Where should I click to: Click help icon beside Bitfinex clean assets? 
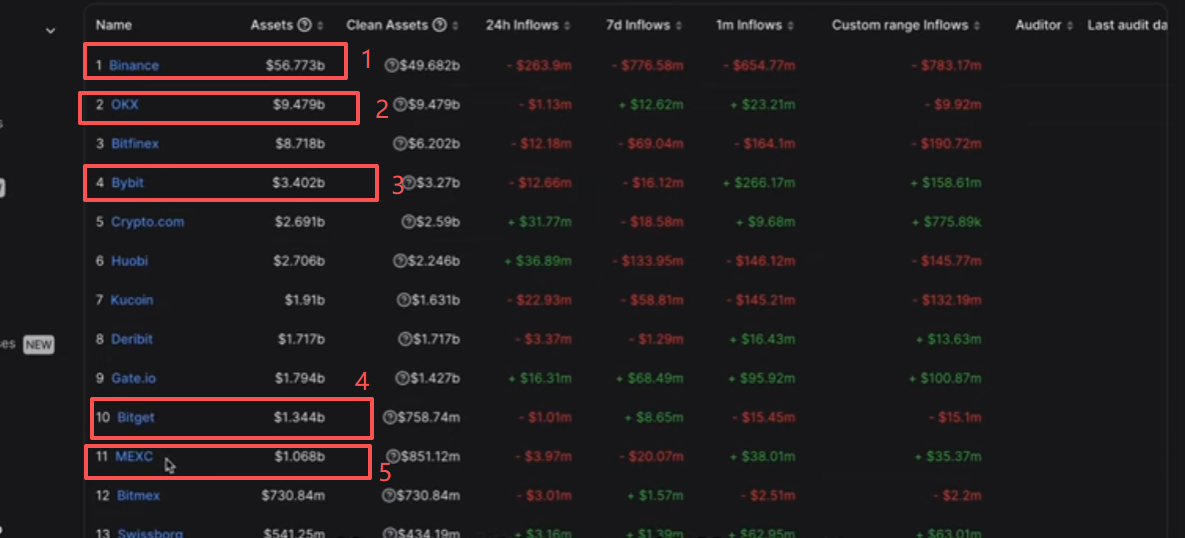click(x=400, y=144)
